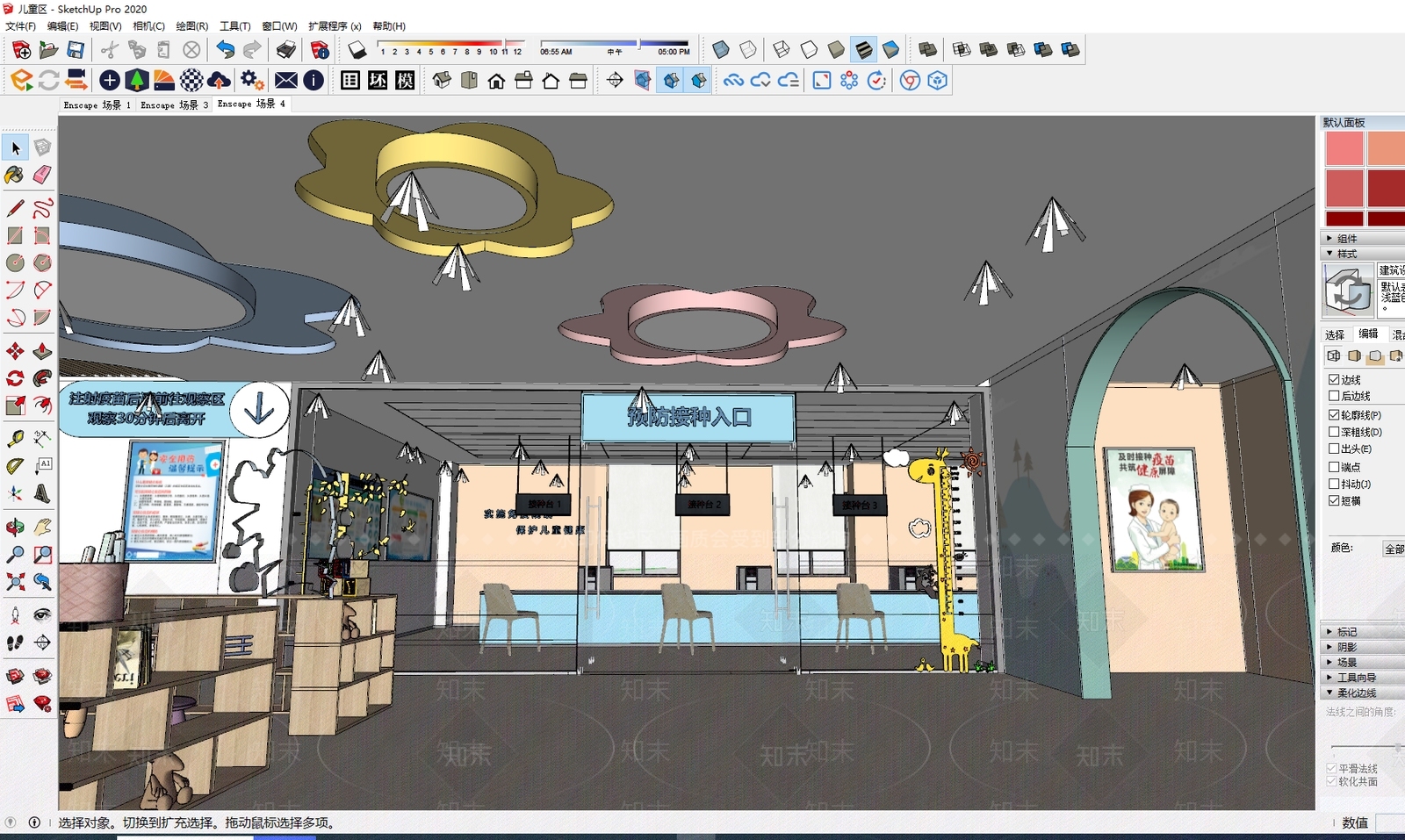
Task: Open the 文件(F) menu
Action: pyautogui.click(x=21, y=26)
